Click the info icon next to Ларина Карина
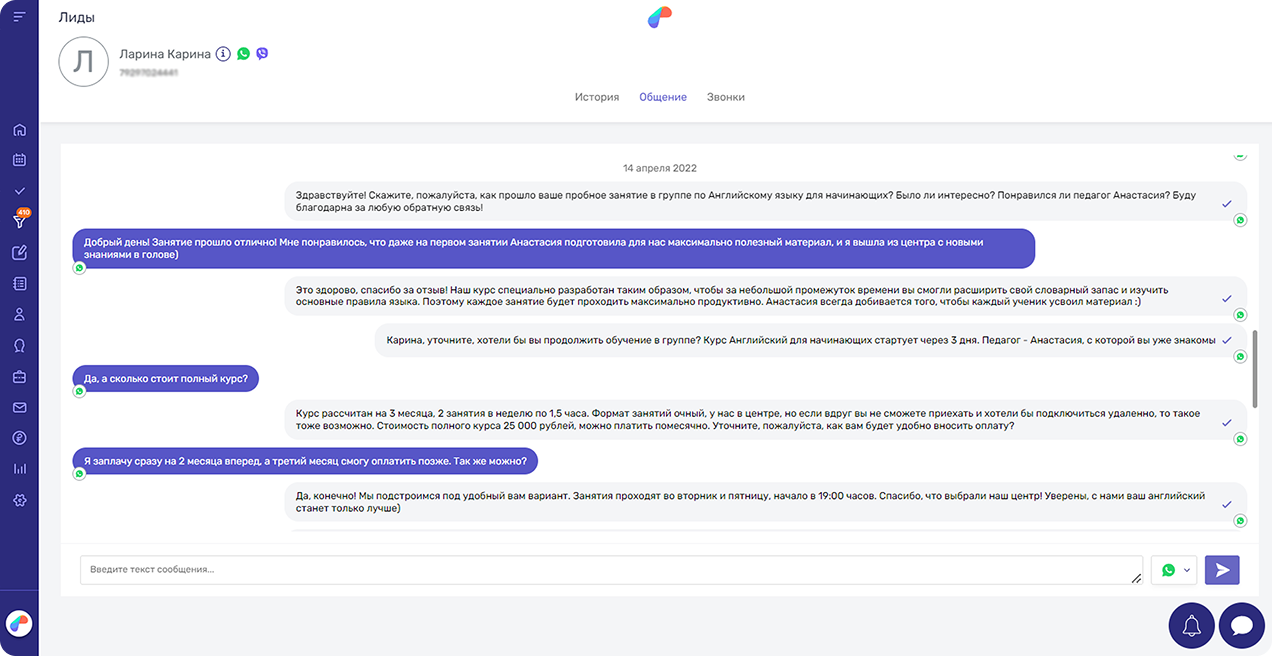This screenshot has width=1272, height=656. click(x=223, y=54)
